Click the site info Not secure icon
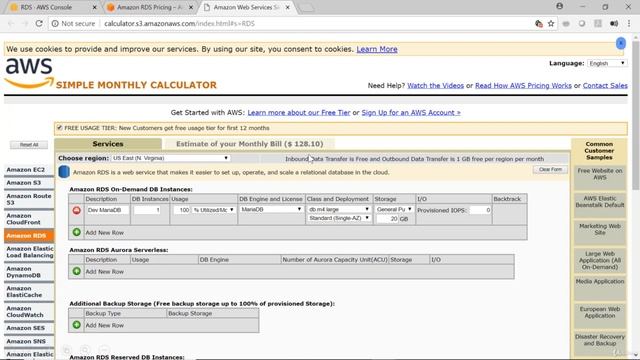640x360 pixels. [x=55, y=24]
